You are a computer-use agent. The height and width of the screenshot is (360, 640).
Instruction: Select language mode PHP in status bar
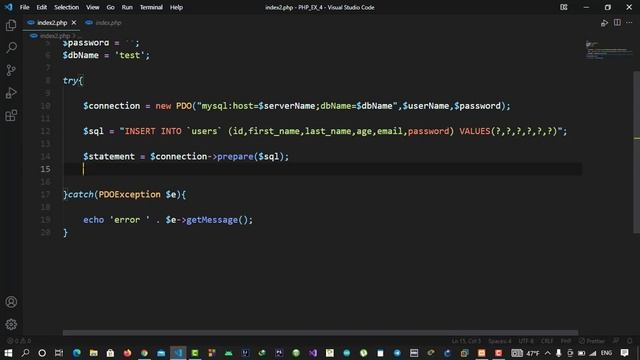pos(566,341)
